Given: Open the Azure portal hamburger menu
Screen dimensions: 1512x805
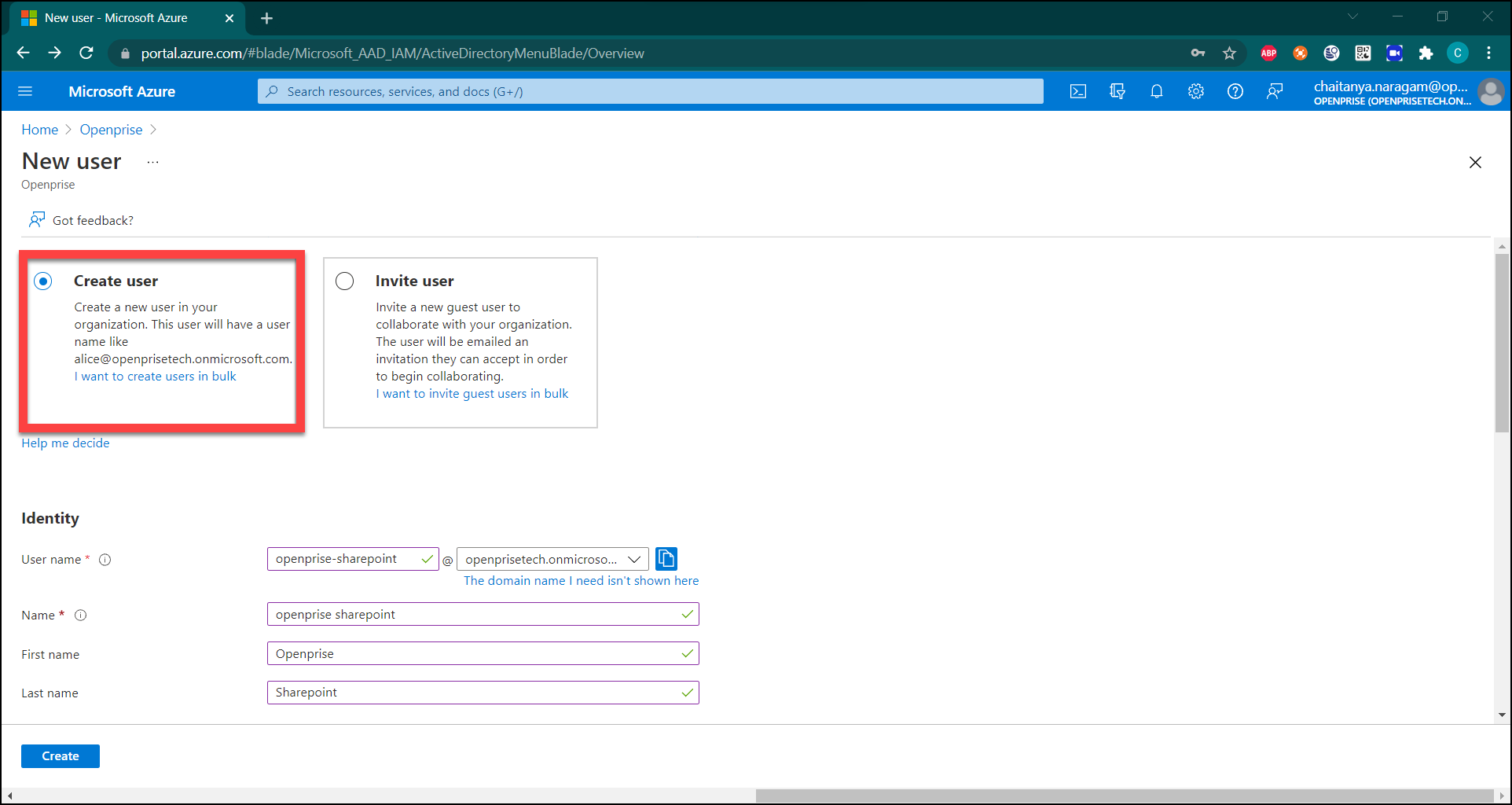Looking at the screenshot, I should pos(25,91).
